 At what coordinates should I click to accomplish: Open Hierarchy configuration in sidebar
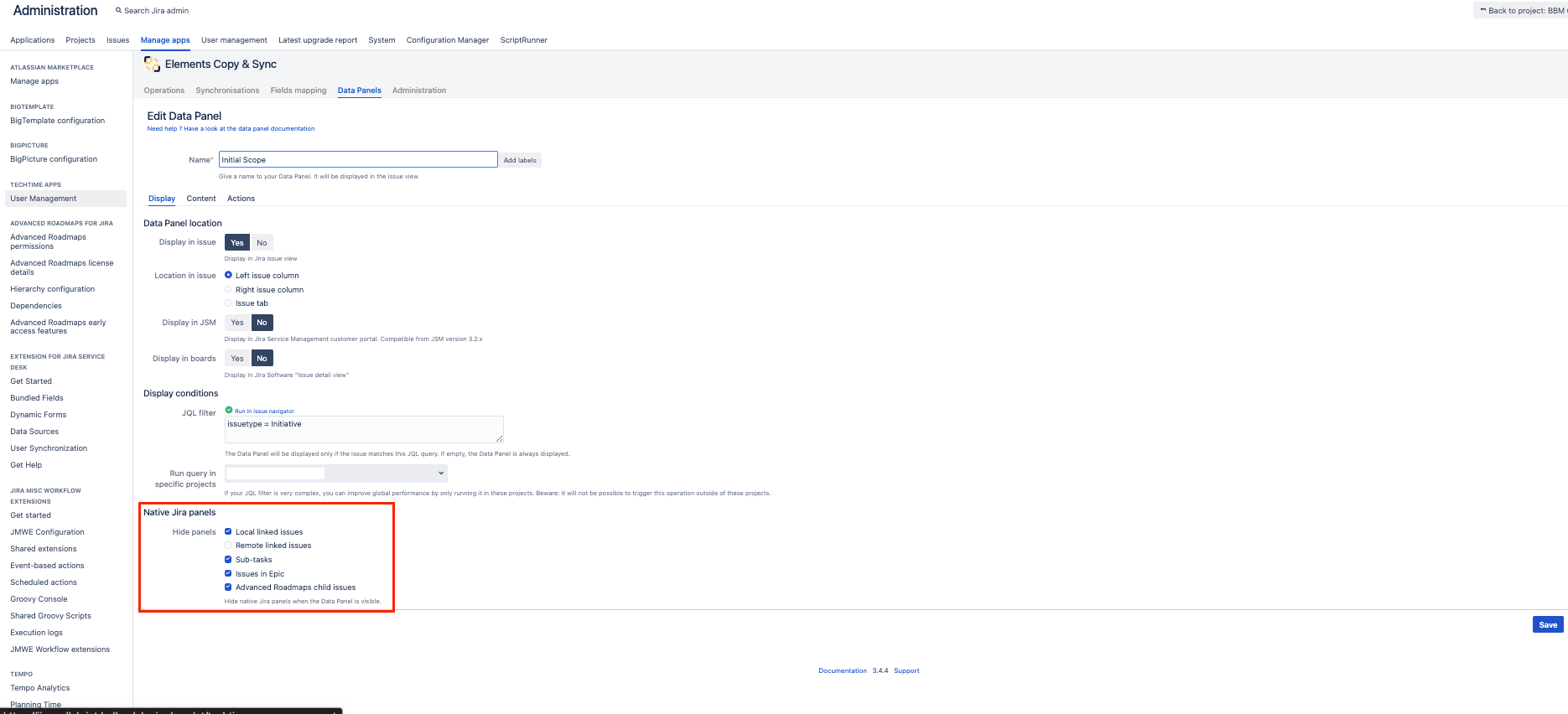(53, 289)
